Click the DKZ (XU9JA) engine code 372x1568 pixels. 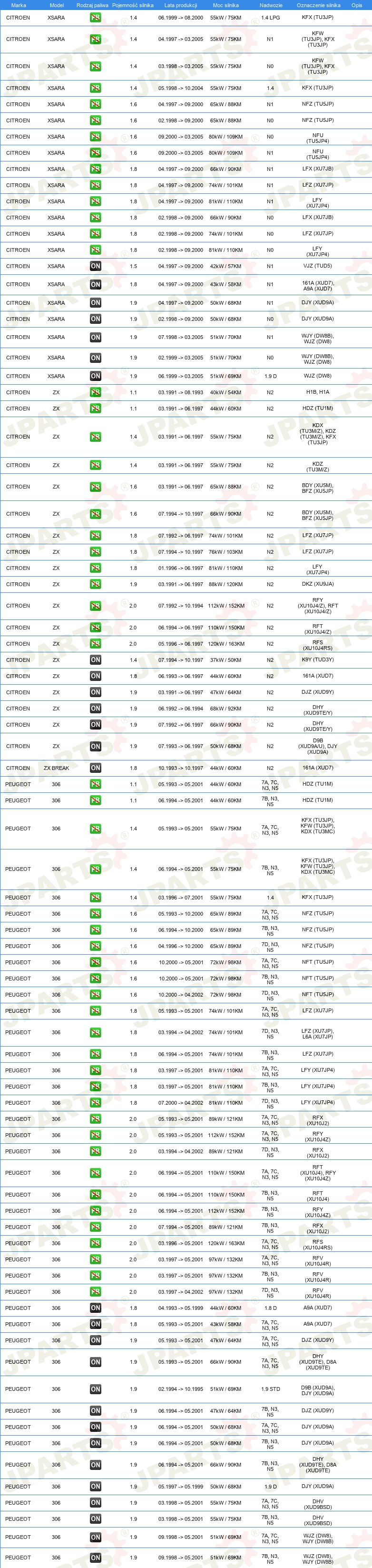pos(317,584)
